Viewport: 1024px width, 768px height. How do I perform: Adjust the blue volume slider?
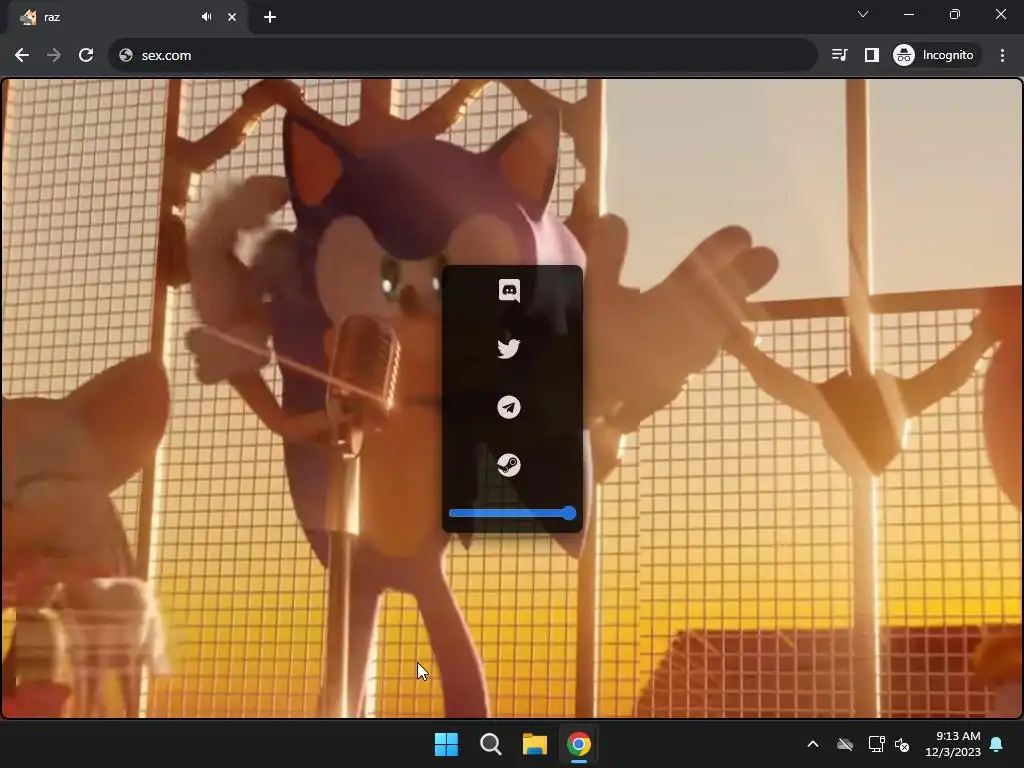[x=513, y=513]
